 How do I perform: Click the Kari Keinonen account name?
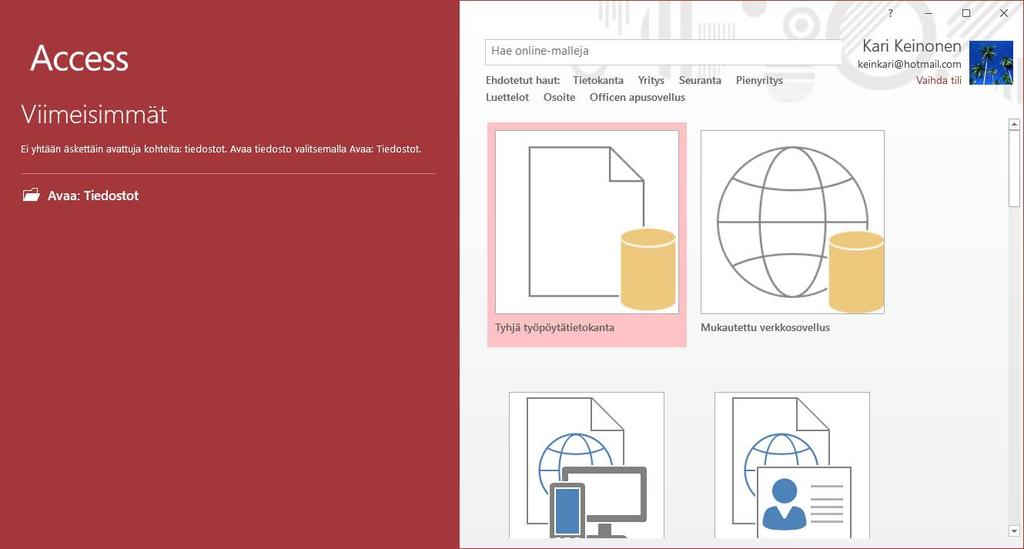912,46
